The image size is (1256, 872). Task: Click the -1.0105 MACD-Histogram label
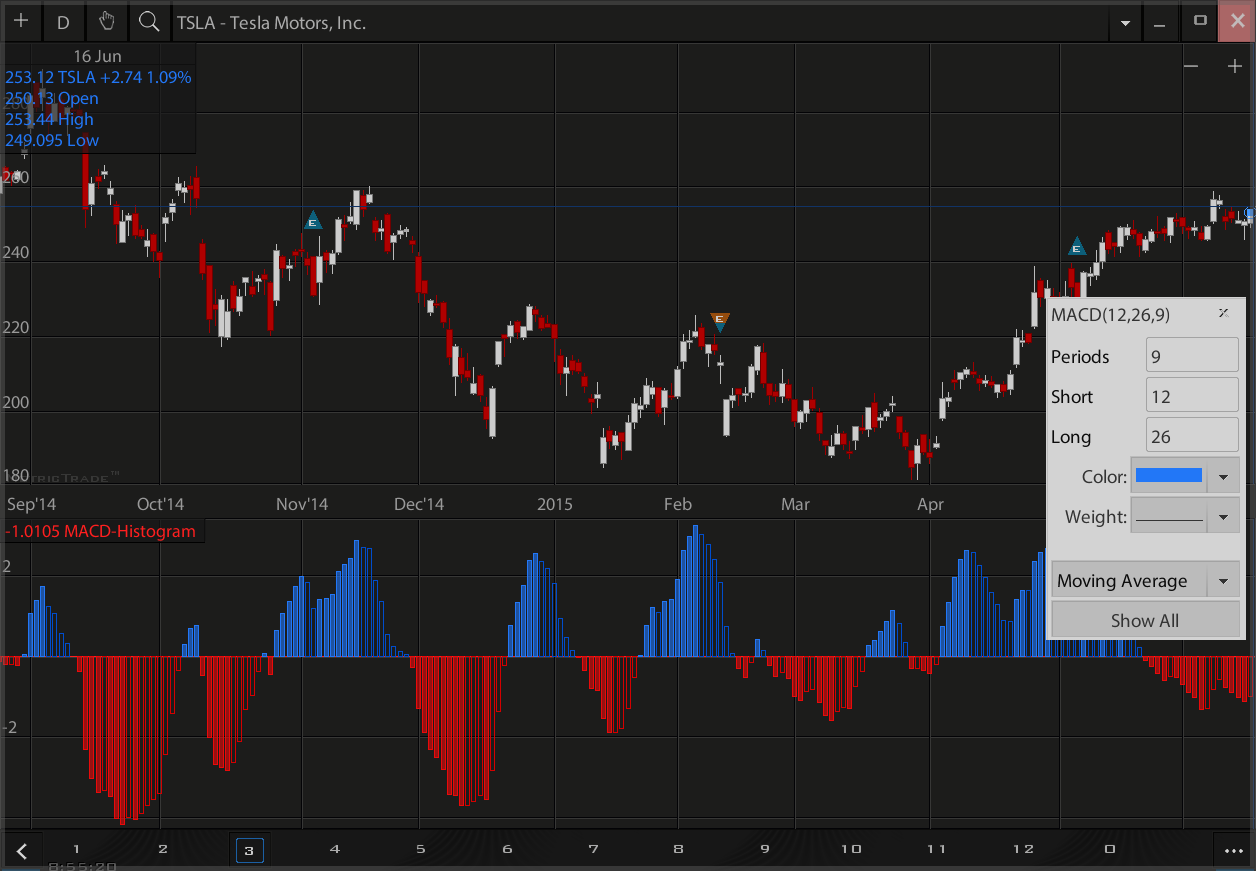pyautogui.click(x=101, y=531)
